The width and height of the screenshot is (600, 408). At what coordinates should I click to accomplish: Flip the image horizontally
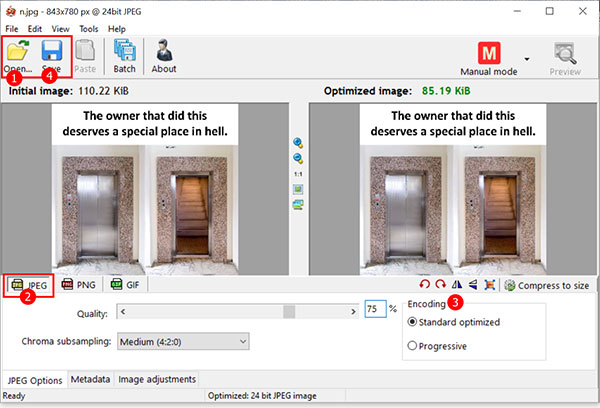click(x=457, y=285)
